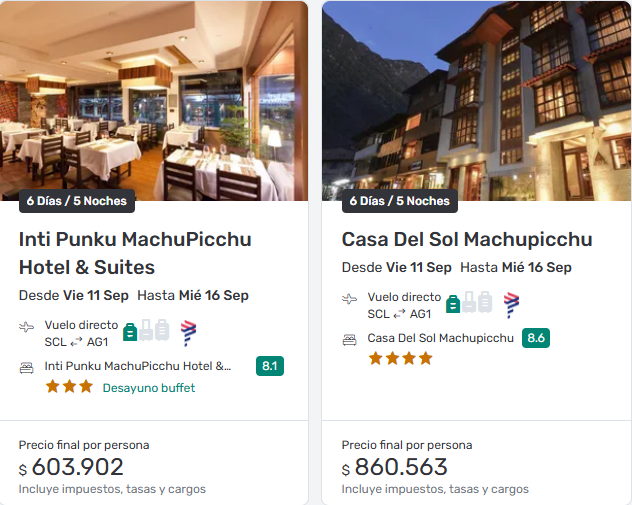The image size is (632, 505).
Task: Click the airline logo on Casa Del Sol card
Action: pos(511,304)
